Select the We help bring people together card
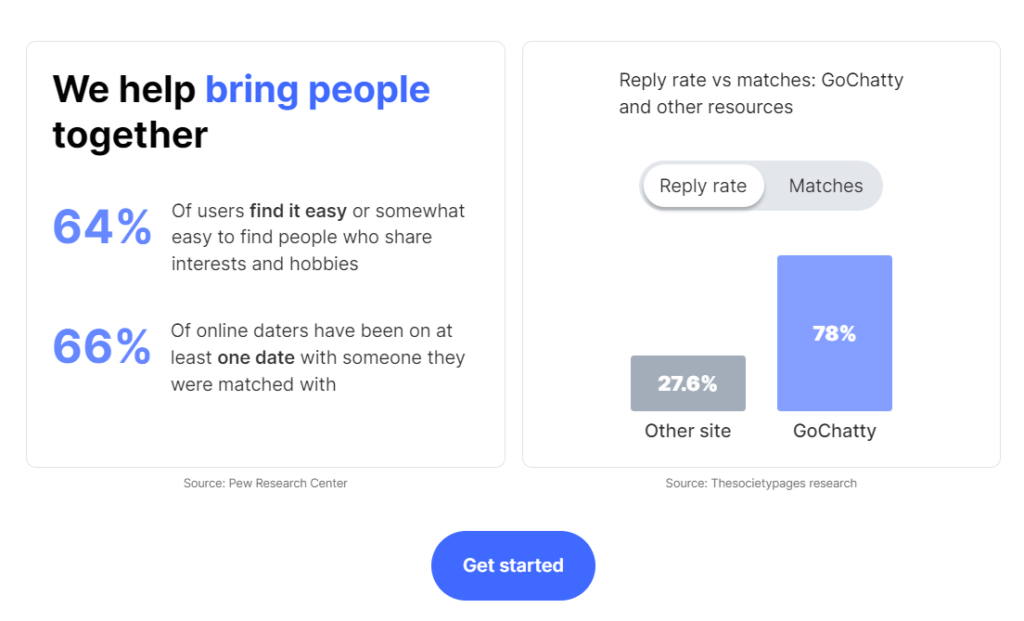 coord(265,252)
